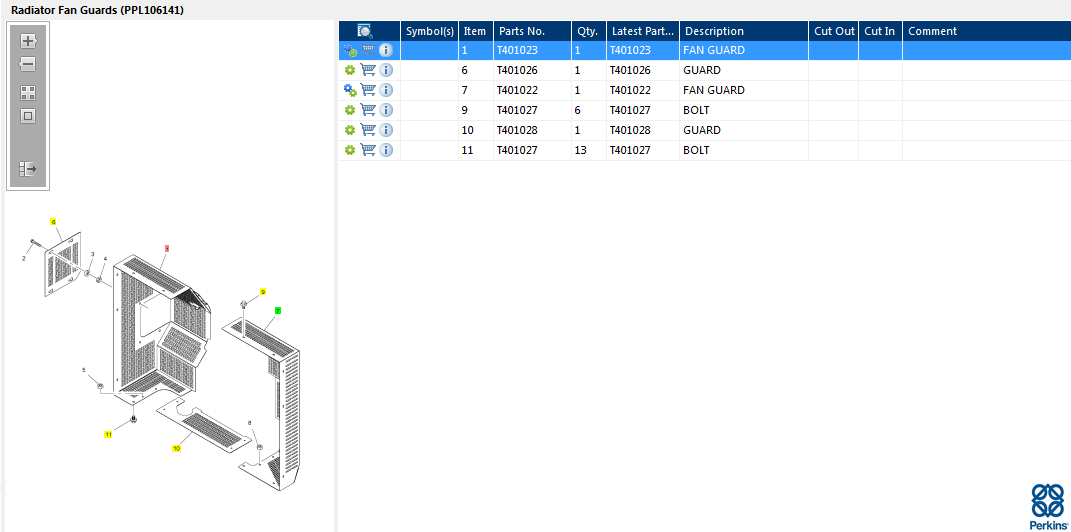Add item 9 BOLT to cart
Image resolution: width=1071 pixels, height=532 pixels.
368,110
